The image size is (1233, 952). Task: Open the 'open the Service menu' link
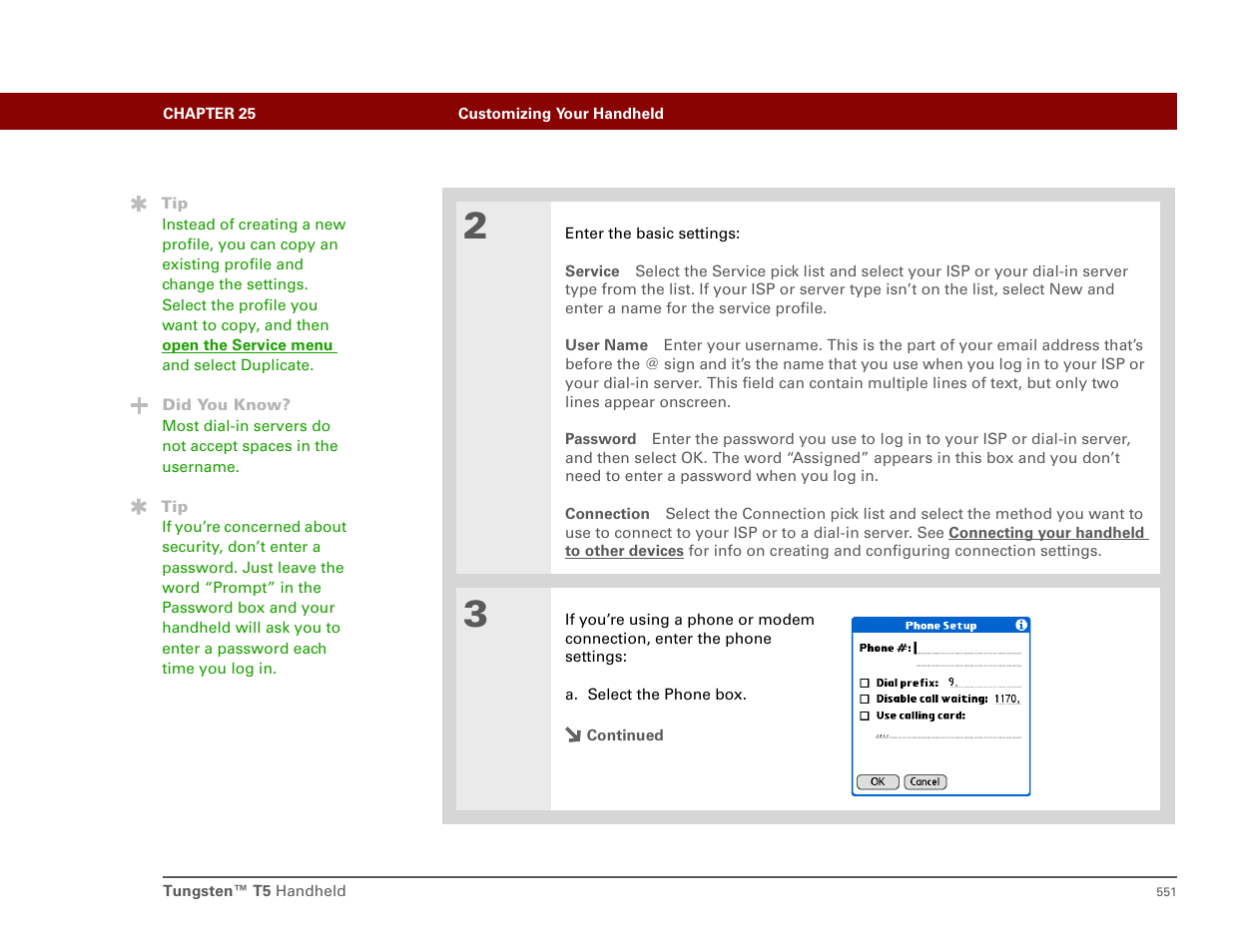tap(248, 345)
